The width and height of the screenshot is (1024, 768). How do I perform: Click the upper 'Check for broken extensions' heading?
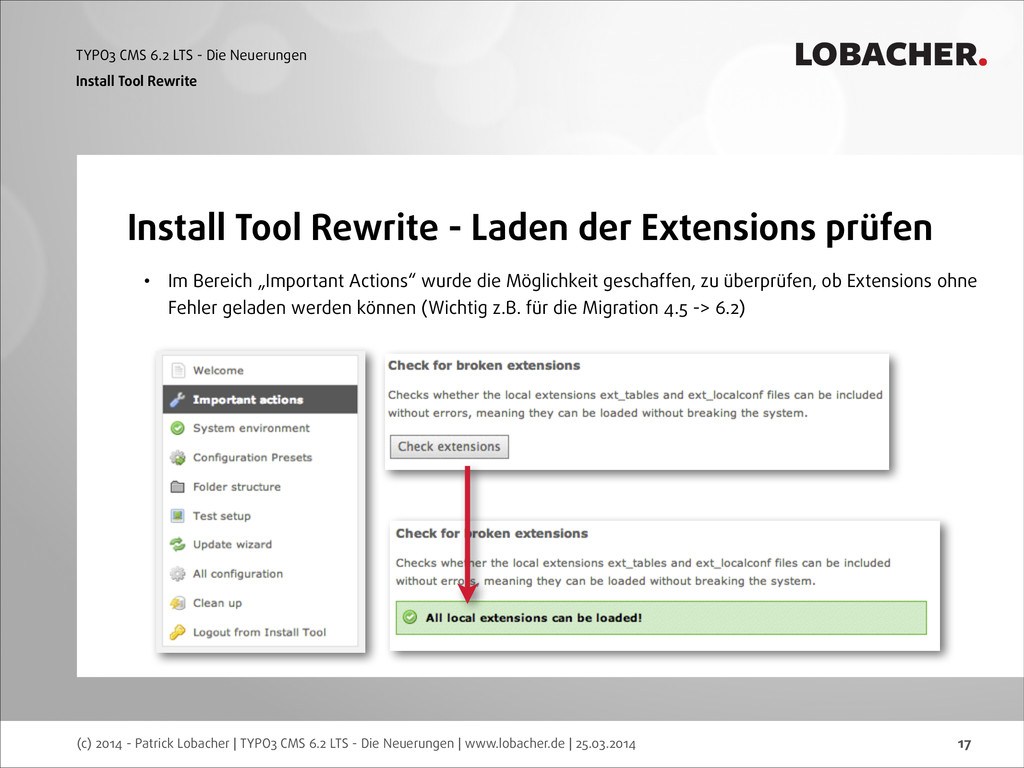point(484,366)
